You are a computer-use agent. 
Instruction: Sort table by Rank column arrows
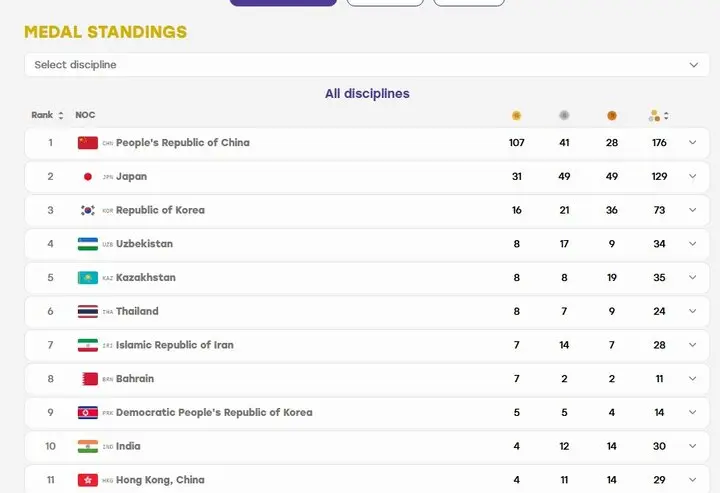click(x=61, y=116)
